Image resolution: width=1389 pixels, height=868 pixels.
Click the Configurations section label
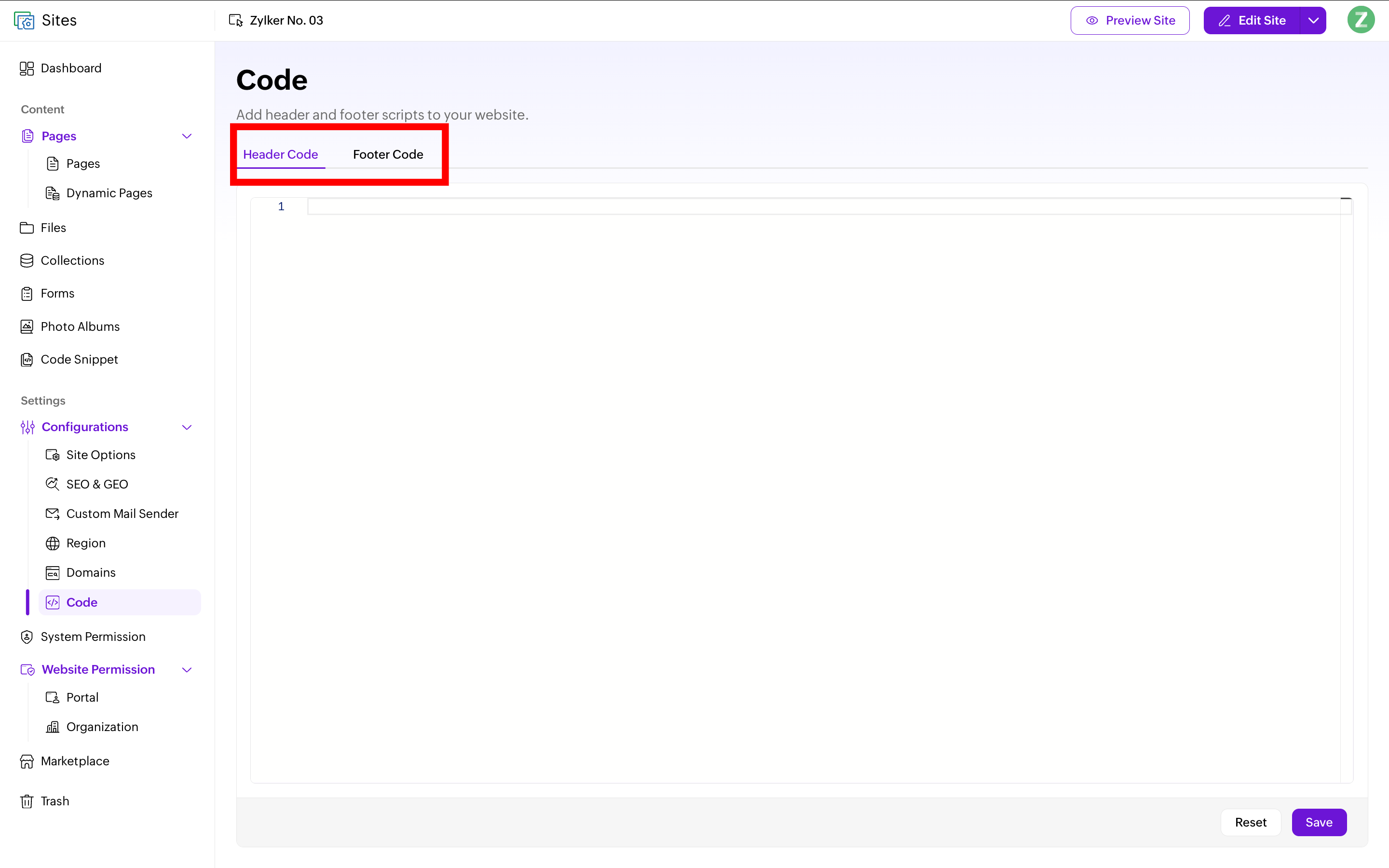[x=85, y=427]
